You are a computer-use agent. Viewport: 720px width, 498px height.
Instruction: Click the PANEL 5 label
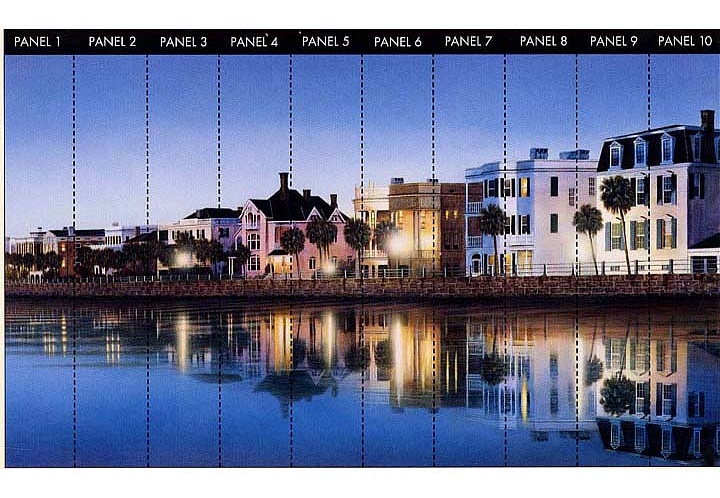[326, 41]
